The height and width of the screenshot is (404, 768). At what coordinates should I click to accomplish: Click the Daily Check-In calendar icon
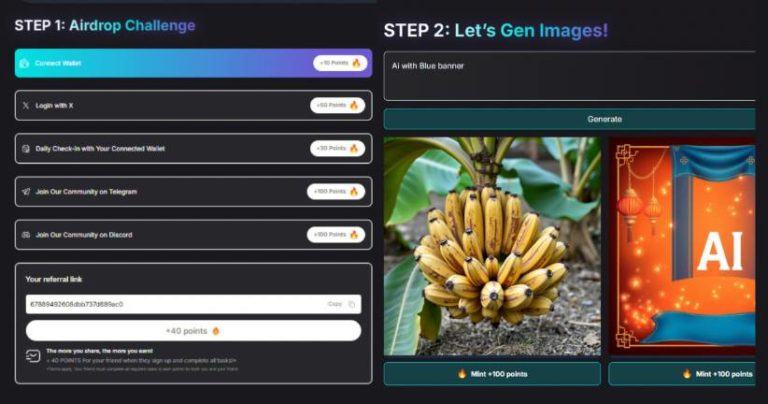tap(26, 148)
